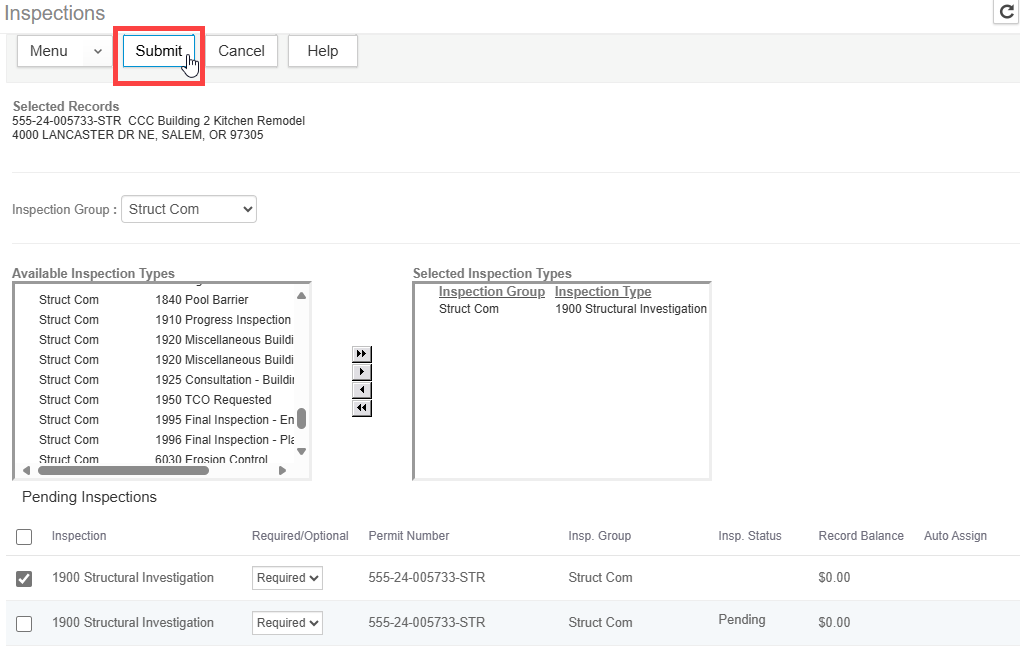This screenshot has width=1020, height=657.
Task: Click the horizontal scrollbar of available types
Action: [122, 470]
